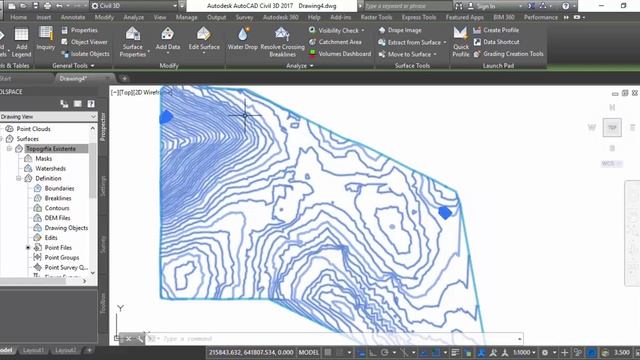Click the Catchment Area tool
The image size is (640, 360).
click(335, 42)
